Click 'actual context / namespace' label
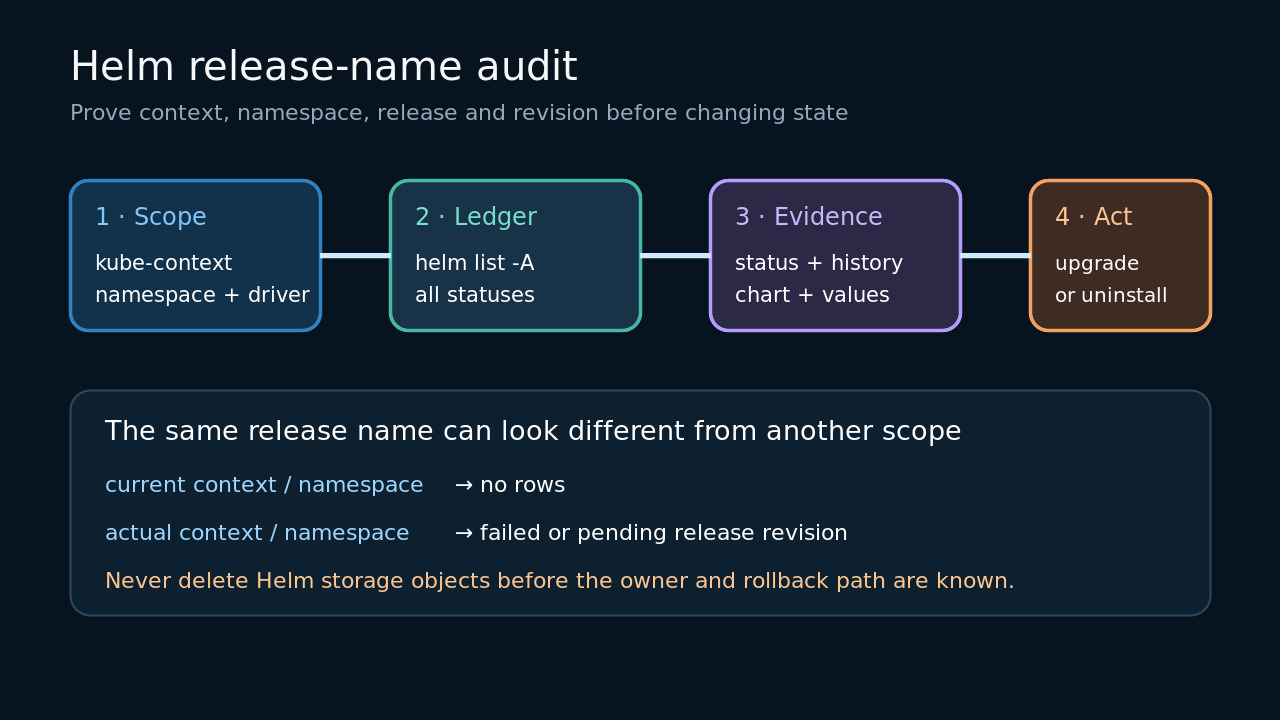 pos(257,533)
